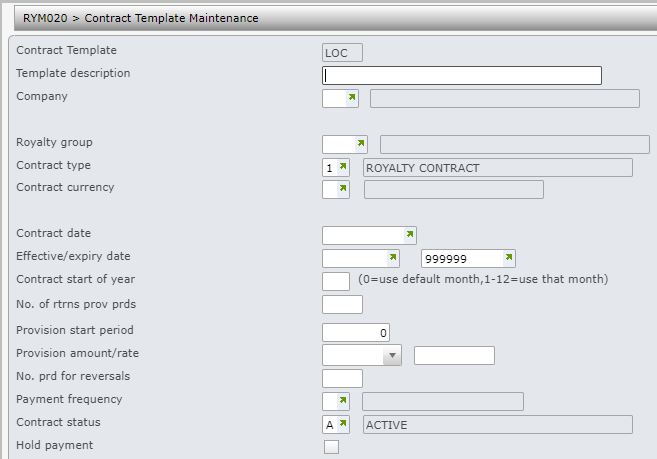Screen dimensions: 657x459
Task: Select the ROYALTY CONTRACT description field
Action: [x=498, y=168]
